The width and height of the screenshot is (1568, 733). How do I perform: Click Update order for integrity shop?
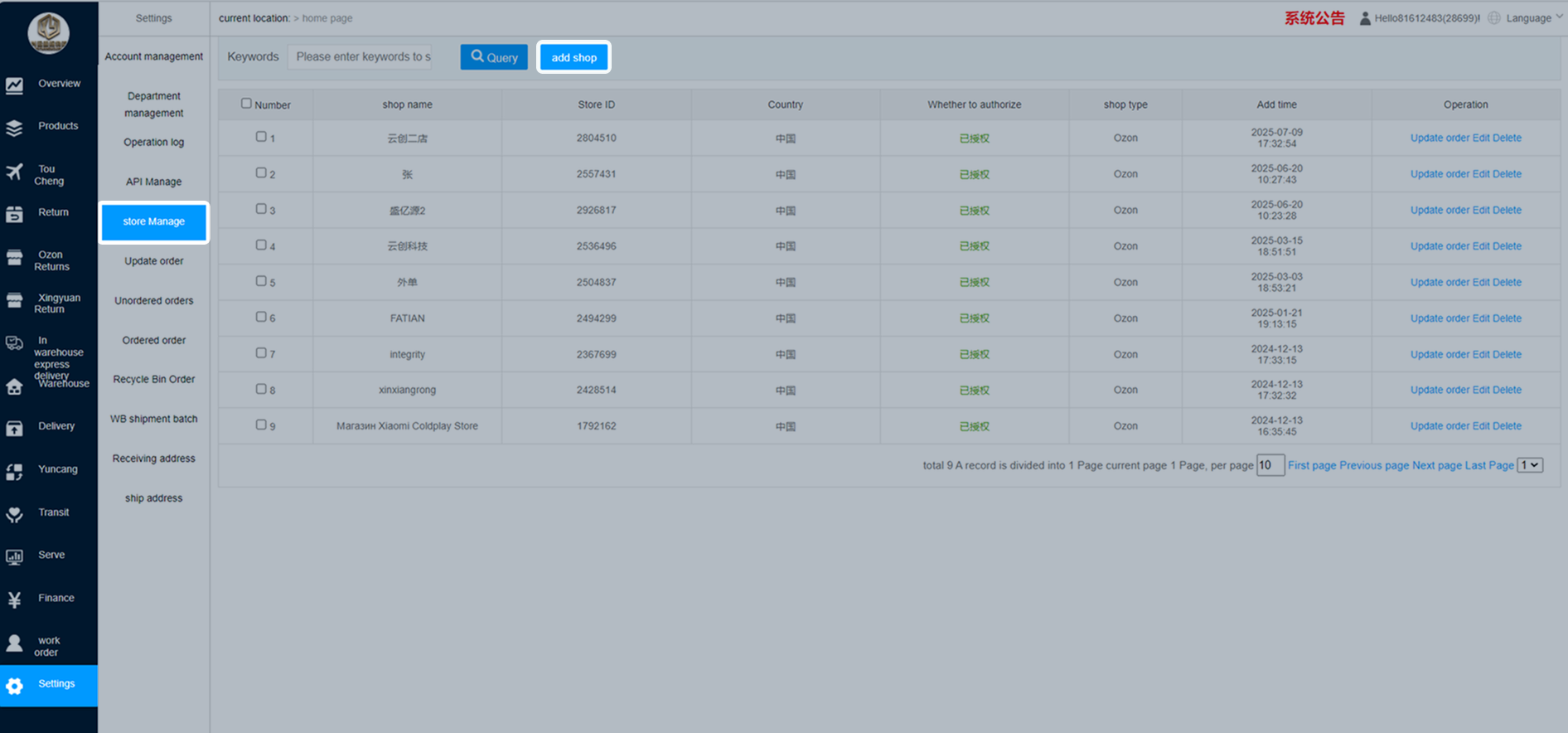tap(1440, 355)
